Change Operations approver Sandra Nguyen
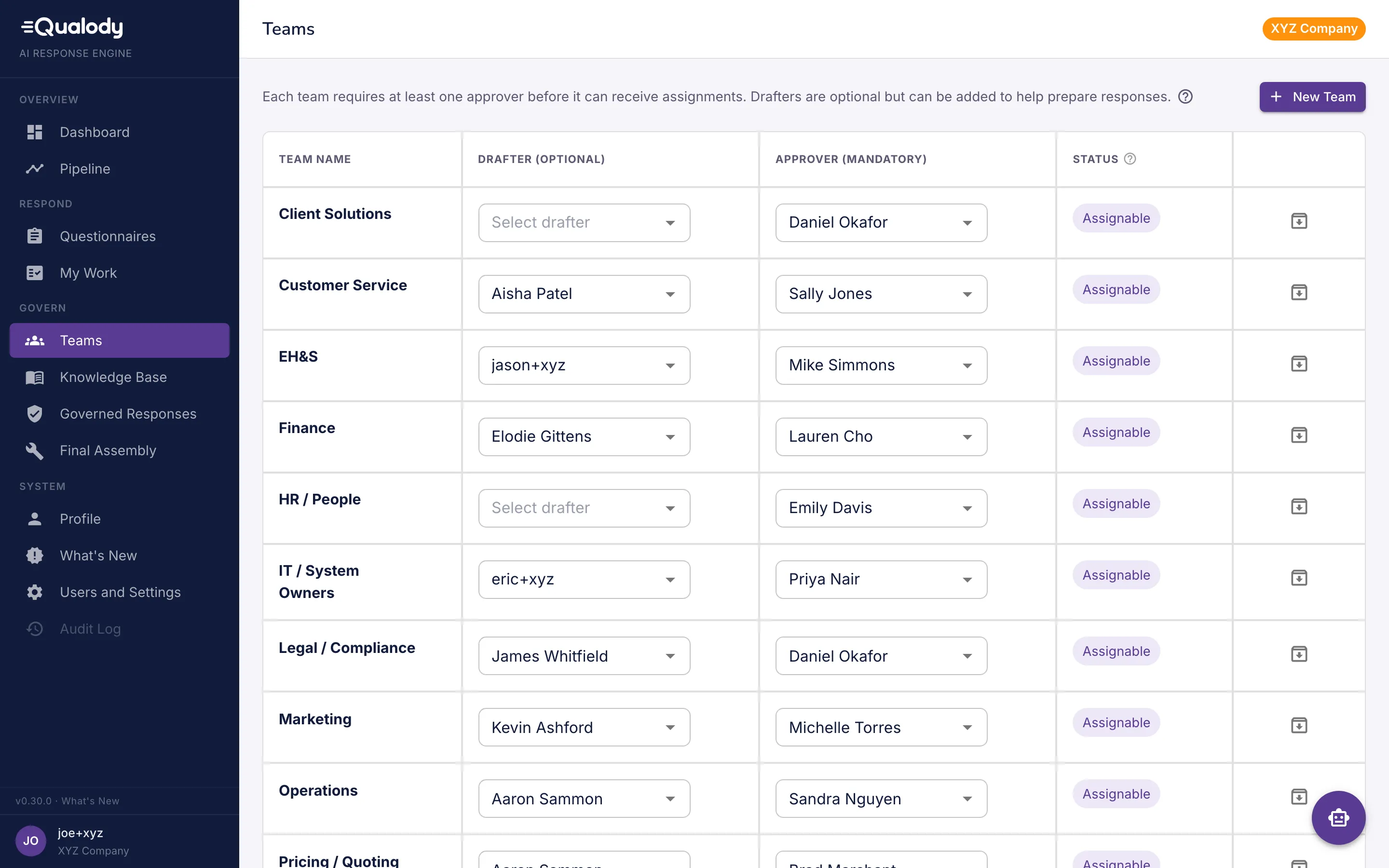The image size is (1389, 868). tap(881, 799)
